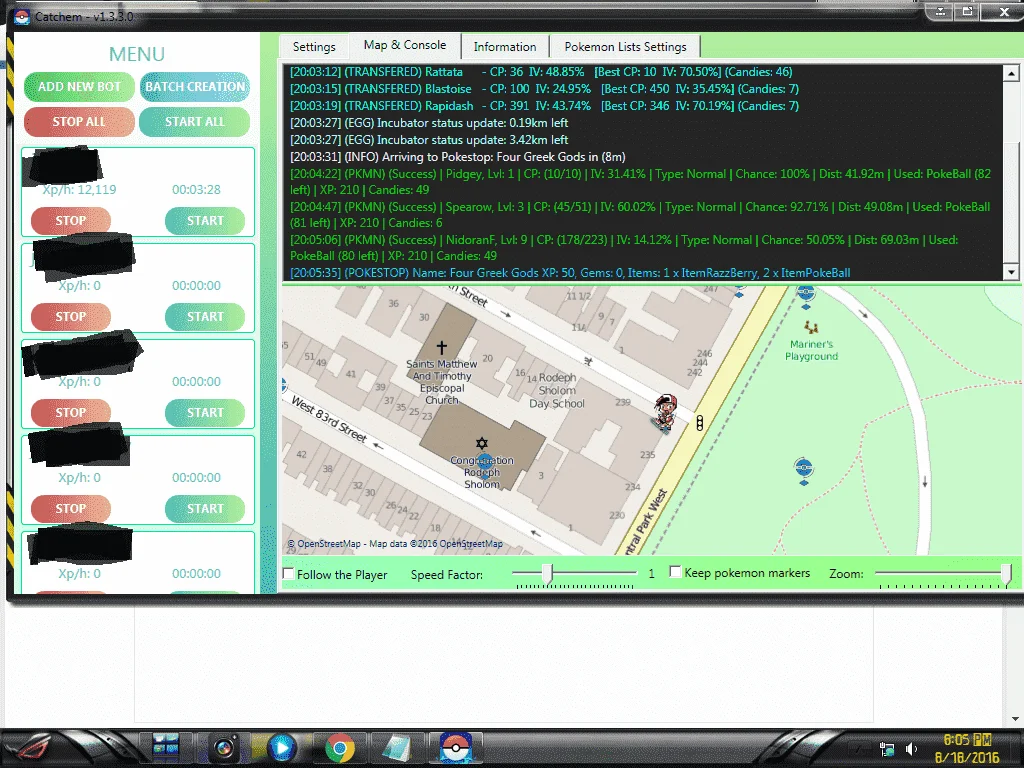Click the ROG Start button
Viewport: 1024px width, 768px height.
point(31,748)
